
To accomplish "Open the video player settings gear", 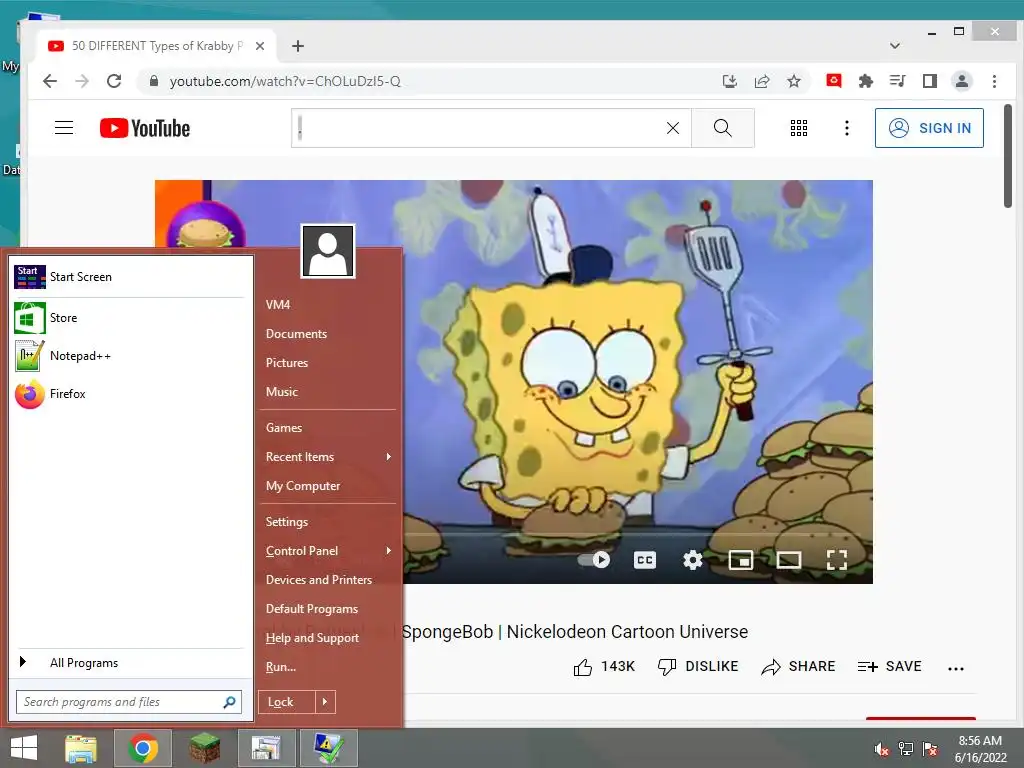I will [x=692, y=560].
